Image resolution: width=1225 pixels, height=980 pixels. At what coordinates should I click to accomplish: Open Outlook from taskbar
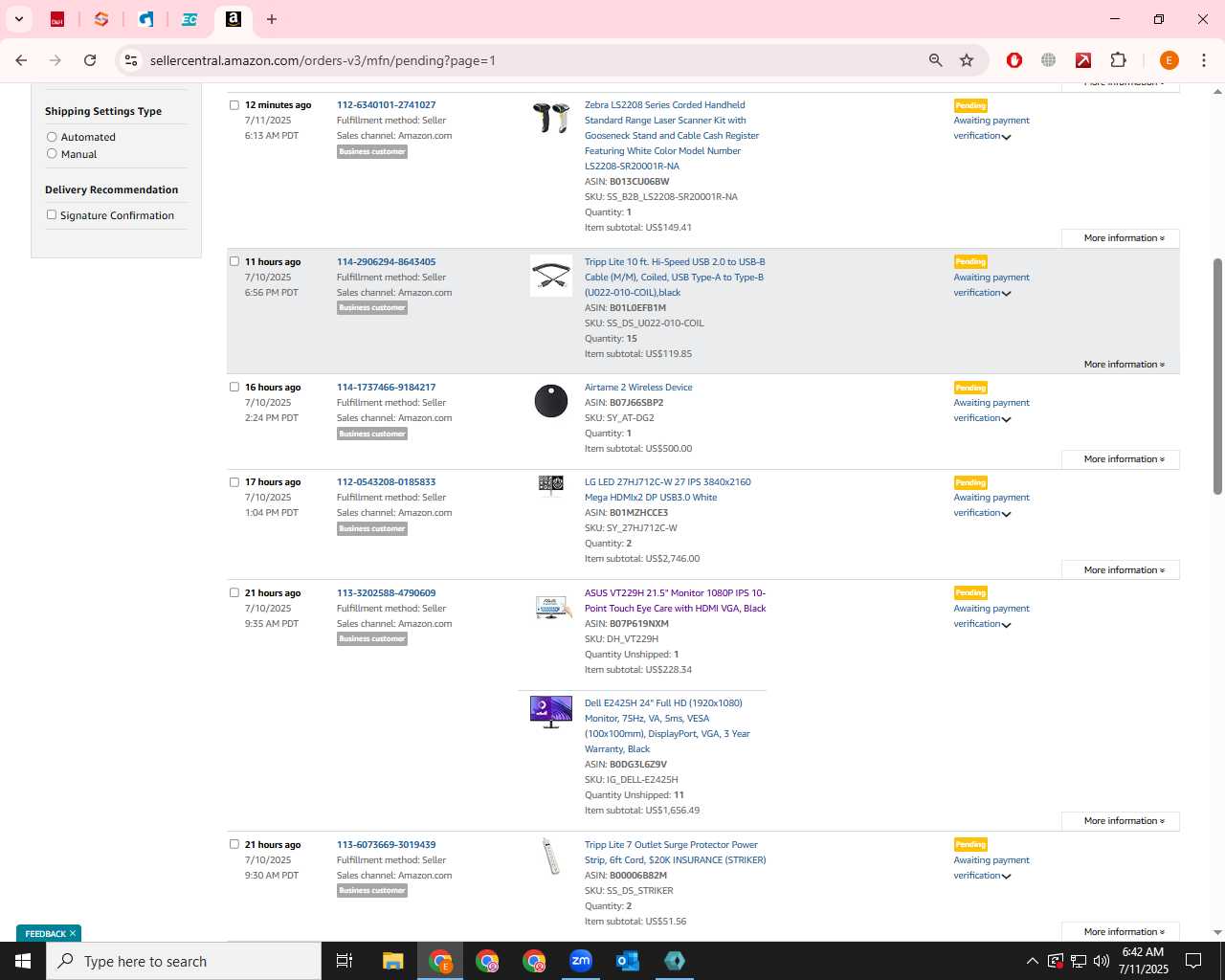tap(628, 961)
